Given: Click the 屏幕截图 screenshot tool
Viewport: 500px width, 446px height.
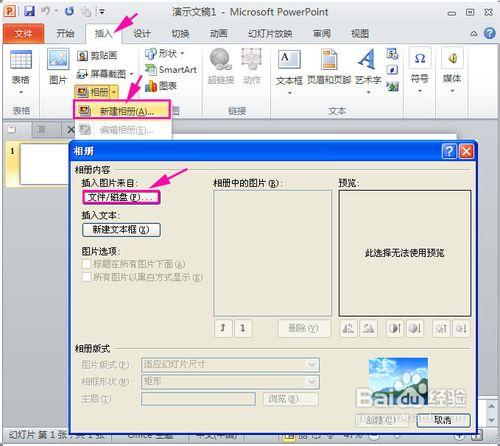Looking at the screenshot, I should pyautogui.click(x=101, y=74).
